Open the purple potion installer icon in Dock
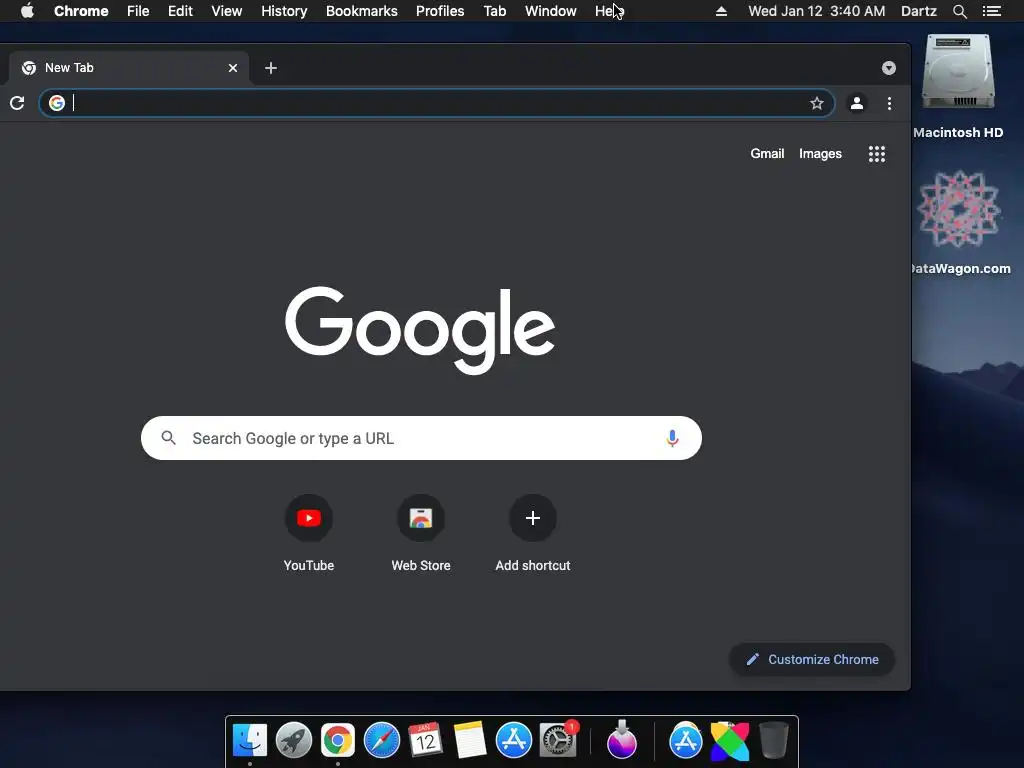Image resolution: width=1024 pixels, height=768 pixels. tap(622, 741)
